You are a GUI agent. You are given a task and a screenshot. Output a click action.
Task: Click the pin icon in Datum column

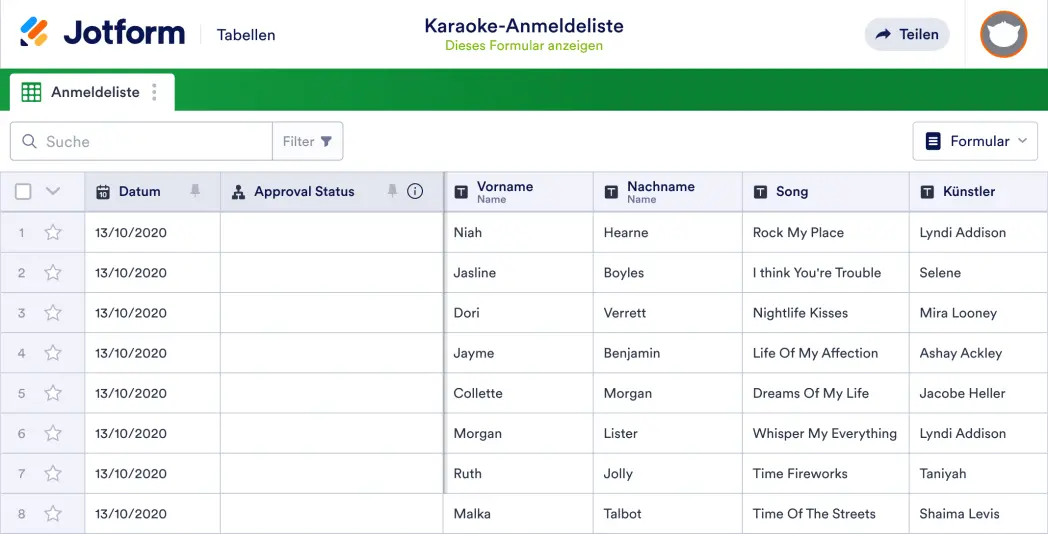click(195, 191)
